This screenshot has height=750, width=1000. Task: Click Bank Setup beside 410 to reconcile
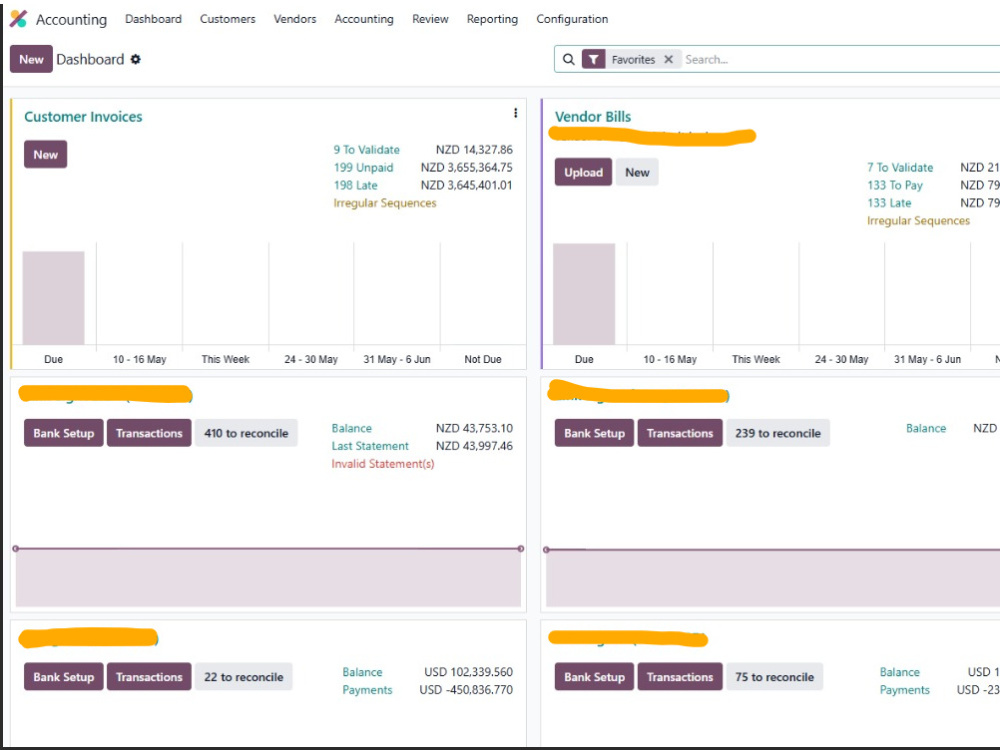click(64, 433)
